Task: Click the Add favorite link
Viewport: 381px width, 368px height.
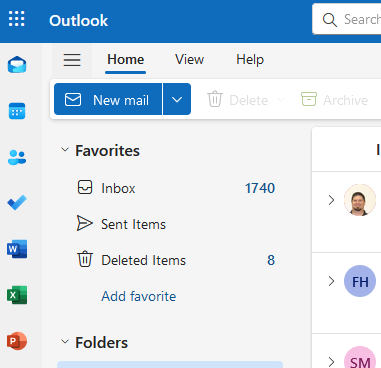Action: pos(139,296)
